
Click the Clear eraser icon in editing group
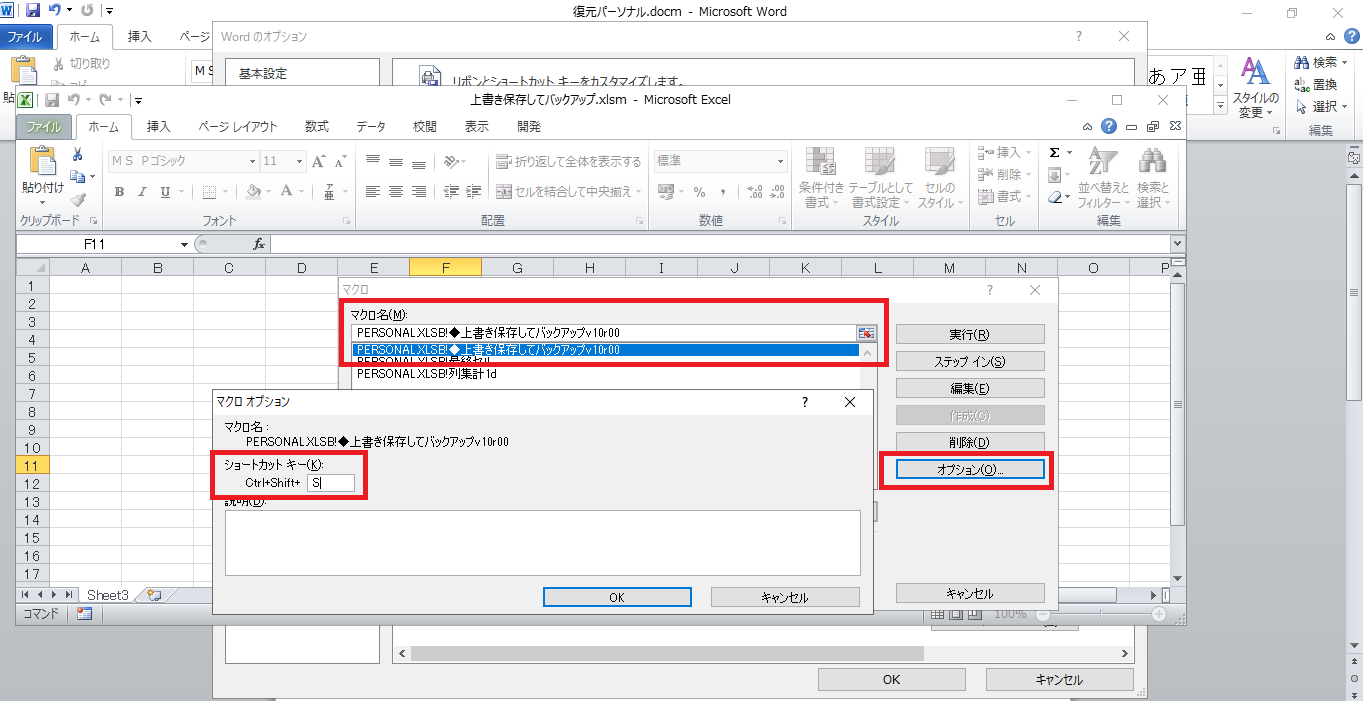click(1054, 197)
